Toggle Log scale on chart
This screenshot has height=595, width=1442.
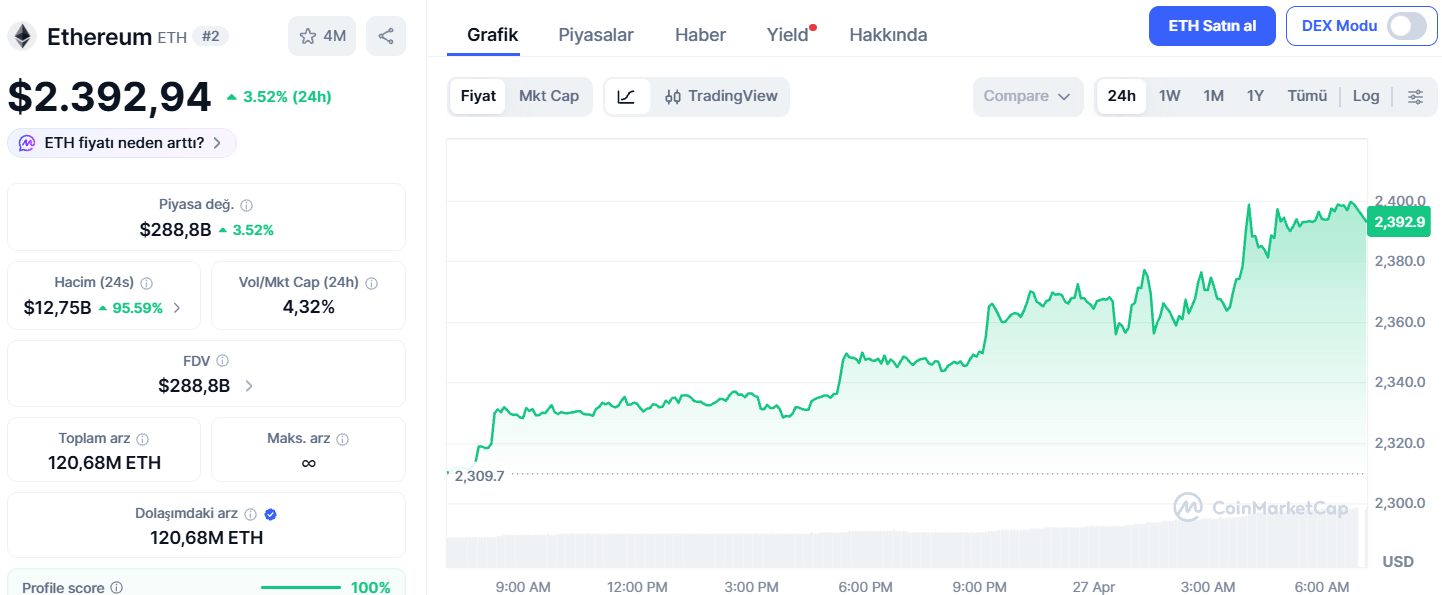pyautogui.click(x=1366, y=96)
